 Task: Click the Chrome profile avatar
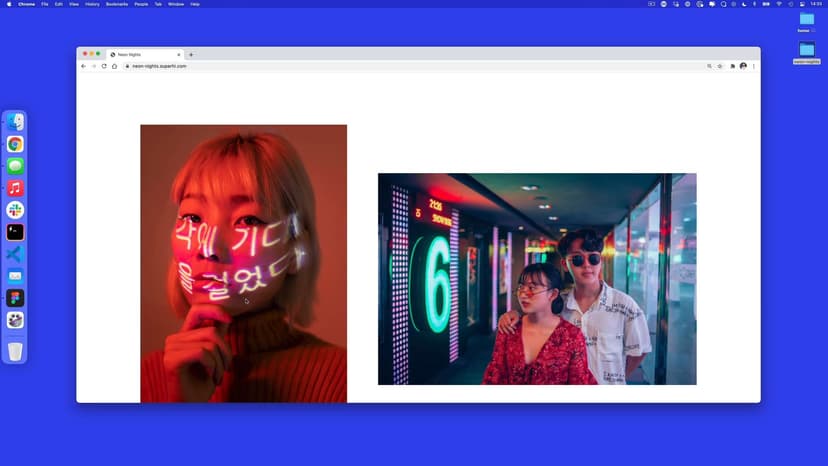pyautogui.click(x=743, y=66)
